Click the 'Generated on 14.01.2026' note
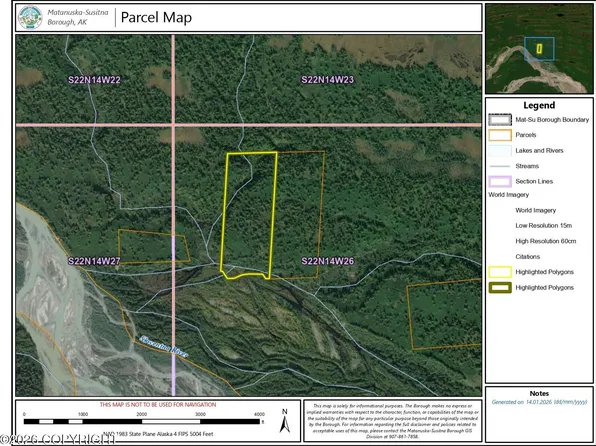The image size is (596, 446). pyautogui.click(x=539, y=402)
